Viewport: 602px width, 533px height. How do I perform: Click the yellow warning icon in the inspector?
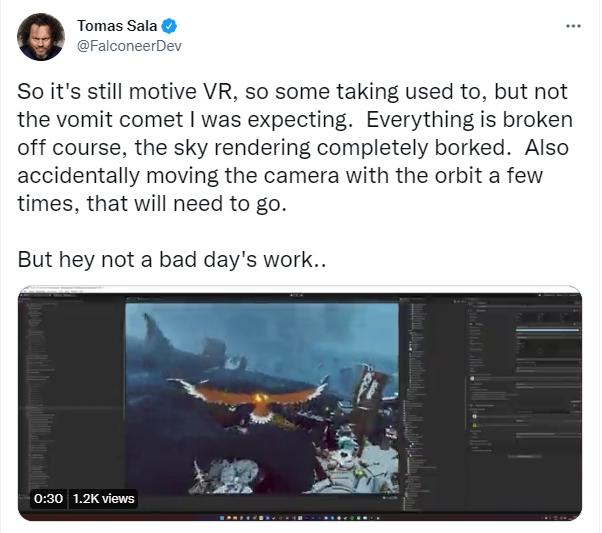click(x=474, y=425)
